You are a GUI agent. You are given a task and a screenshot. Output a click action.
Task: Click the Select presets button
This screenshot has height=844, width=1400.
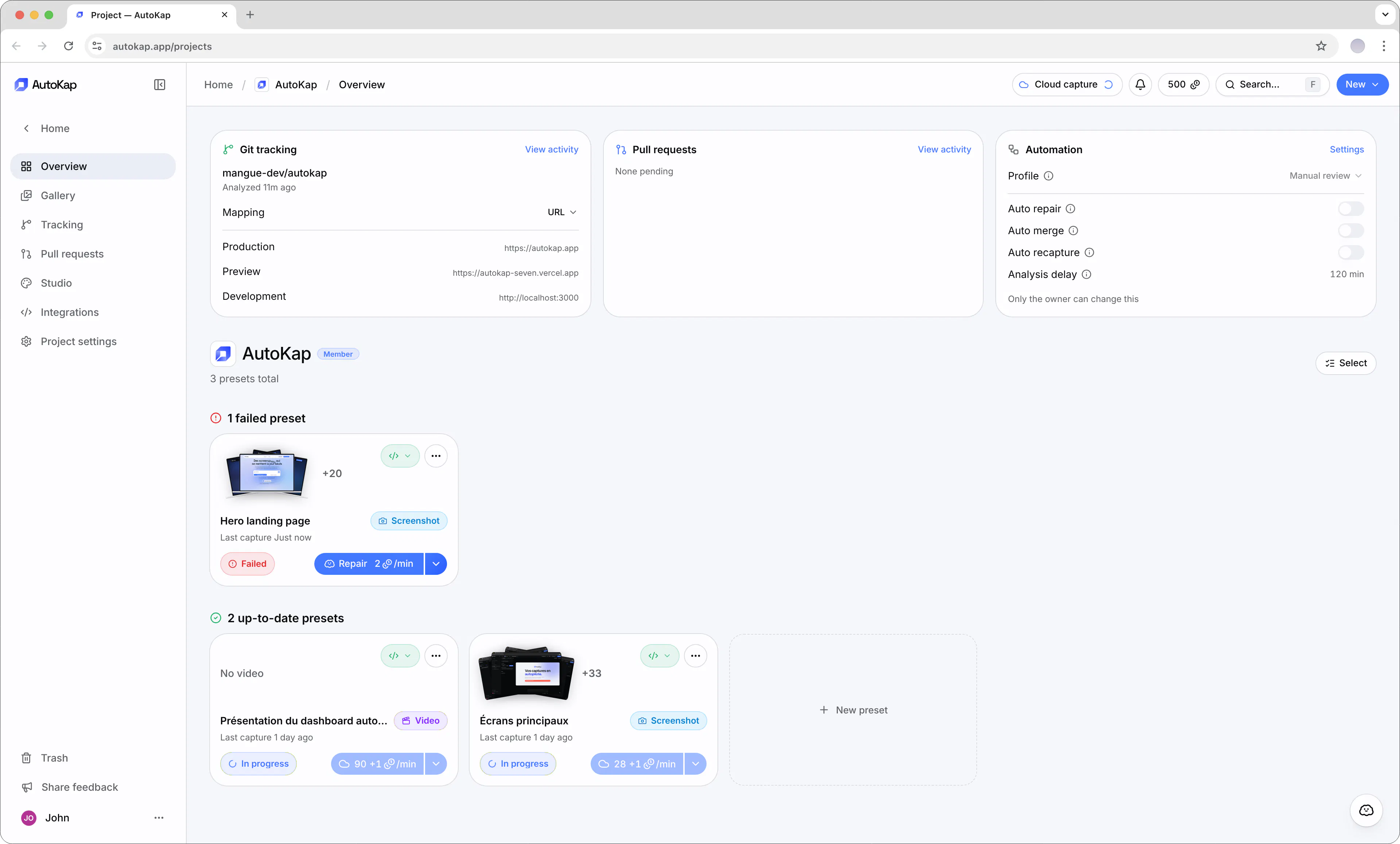point(1345,363)
